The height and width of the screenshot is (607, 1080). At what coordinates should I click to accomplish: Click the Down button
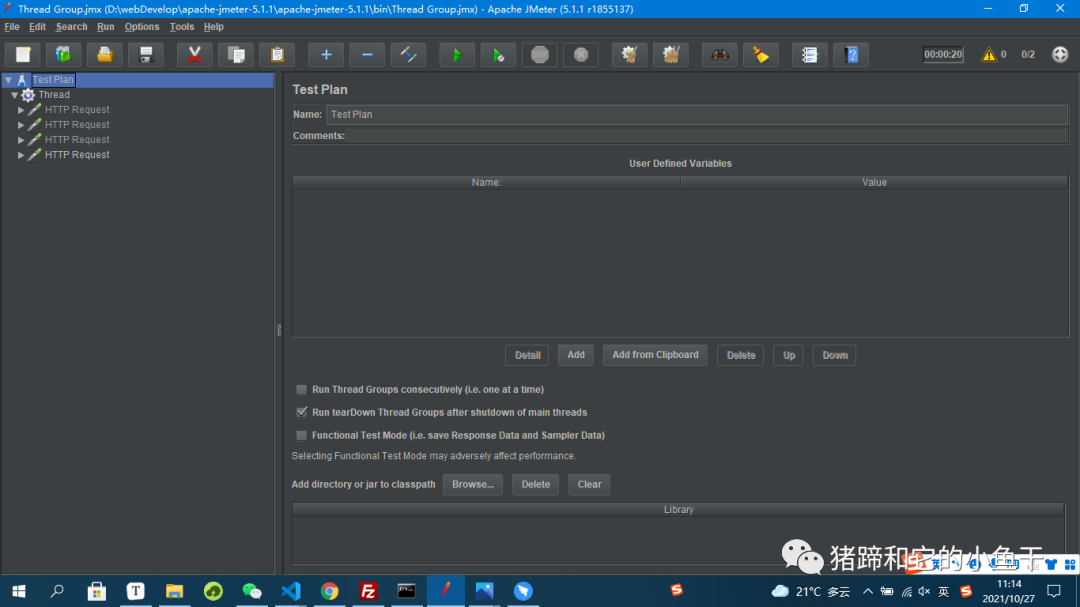point(835,356)
